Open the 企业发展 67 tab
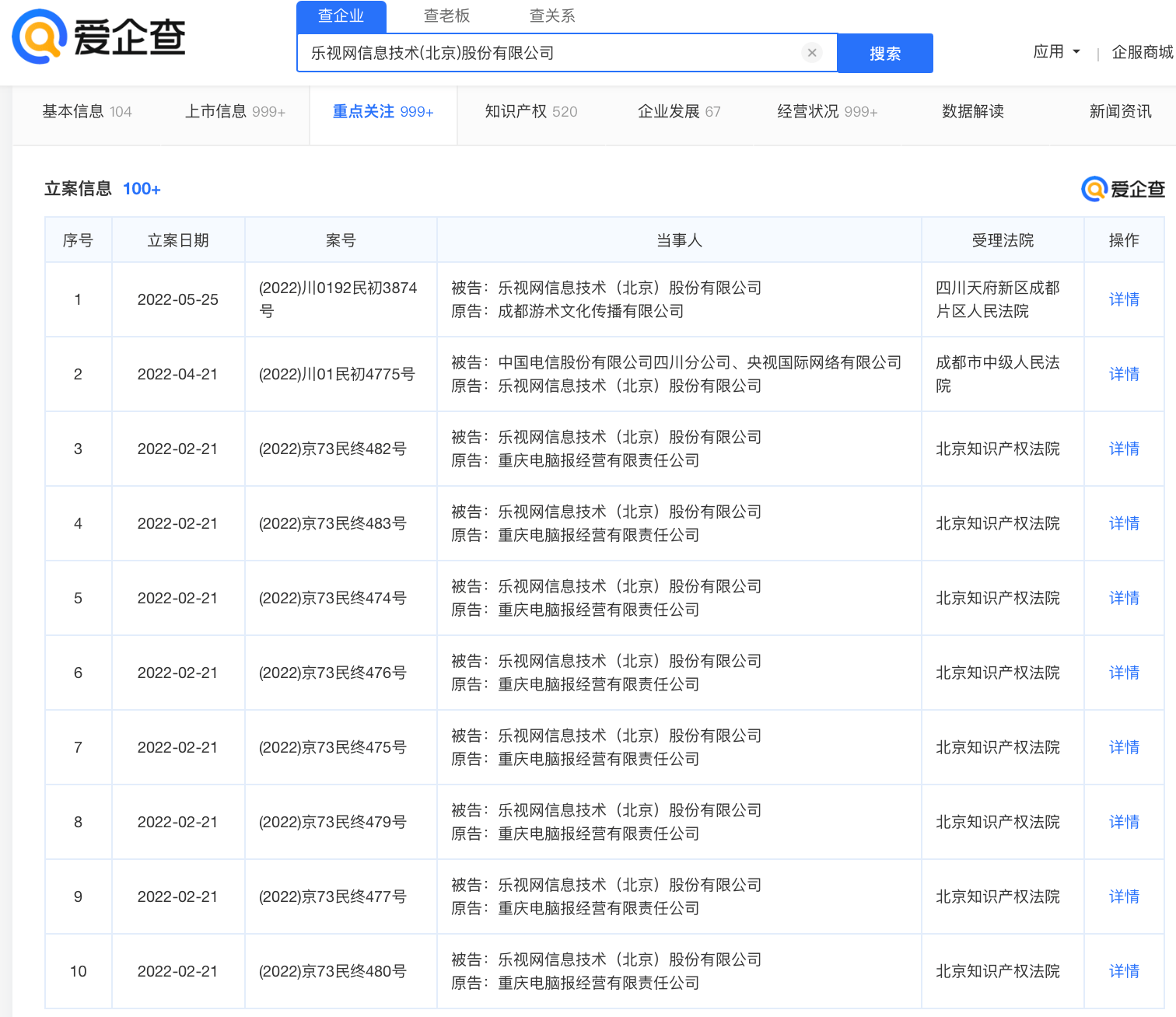The image size is (1176, 1017). coord(679,112)
